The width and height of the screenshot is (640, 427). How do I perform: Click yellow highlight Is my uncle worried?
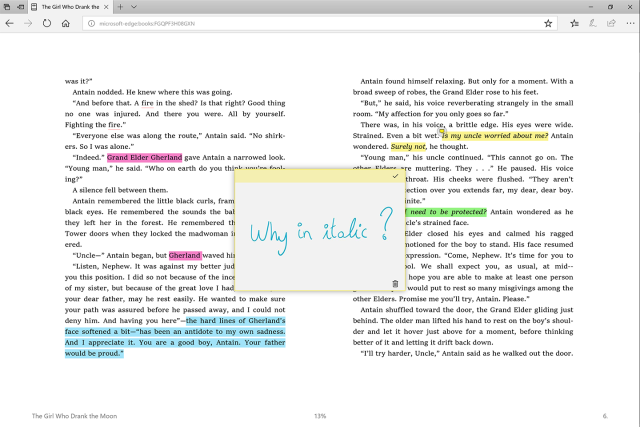pyautogui.click(x=495, y=136)
